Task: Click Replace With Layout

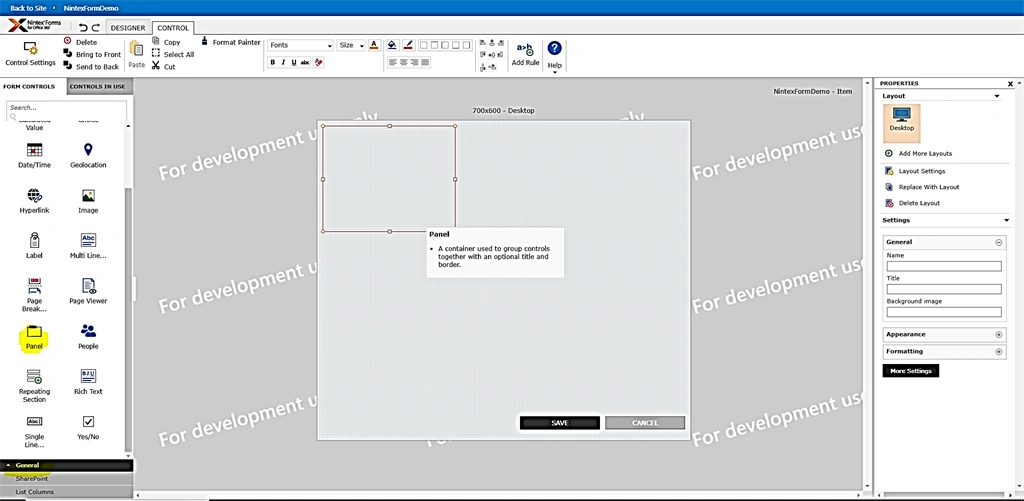Action: (922, 187)
